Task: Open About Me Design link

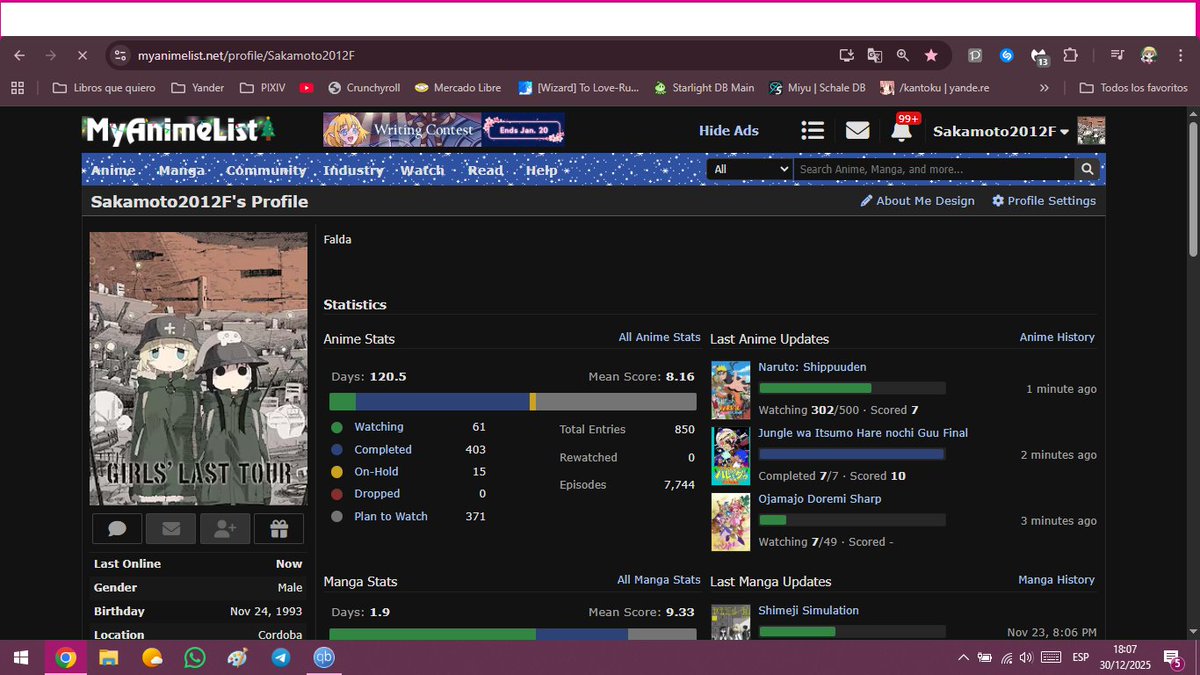Action: [x=917, y=201]
